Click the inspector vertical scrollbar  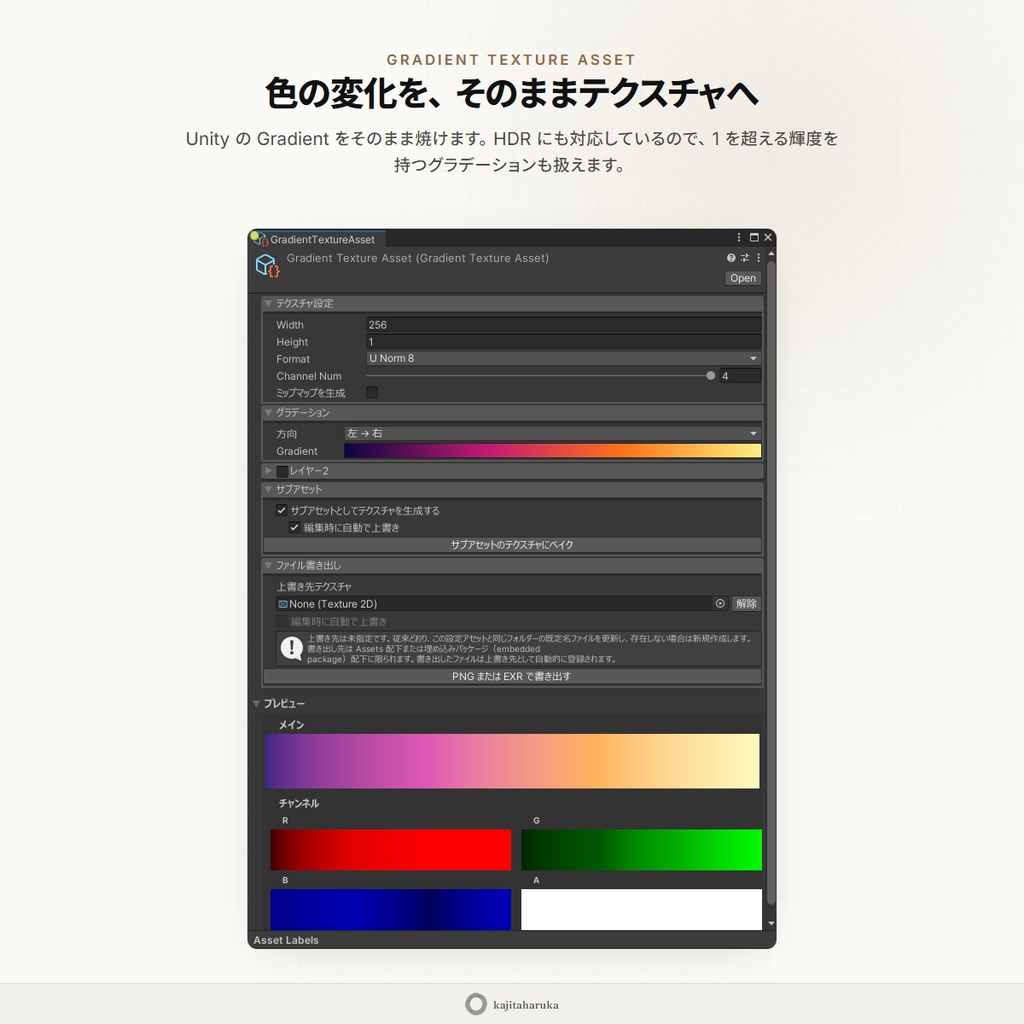click(x=771, y=583)
